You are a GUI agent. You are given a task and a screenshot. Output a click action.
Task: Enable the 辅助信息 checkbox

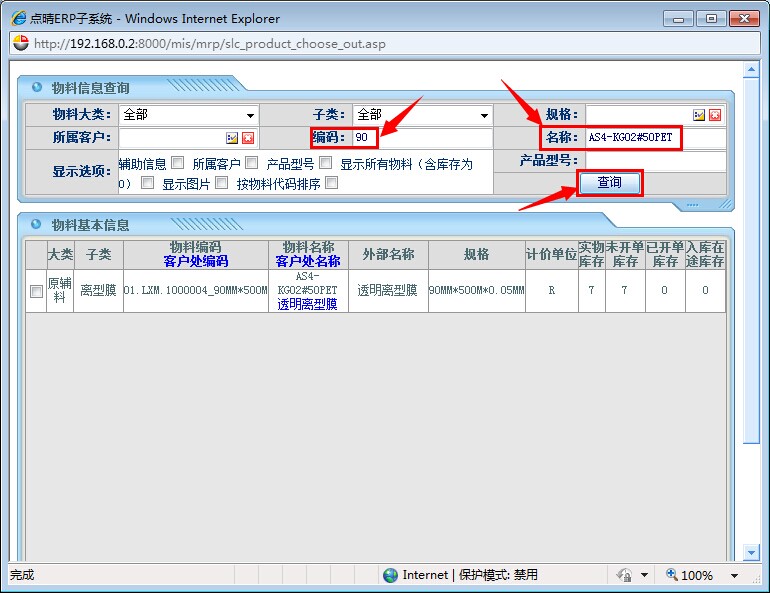(177, 162)
